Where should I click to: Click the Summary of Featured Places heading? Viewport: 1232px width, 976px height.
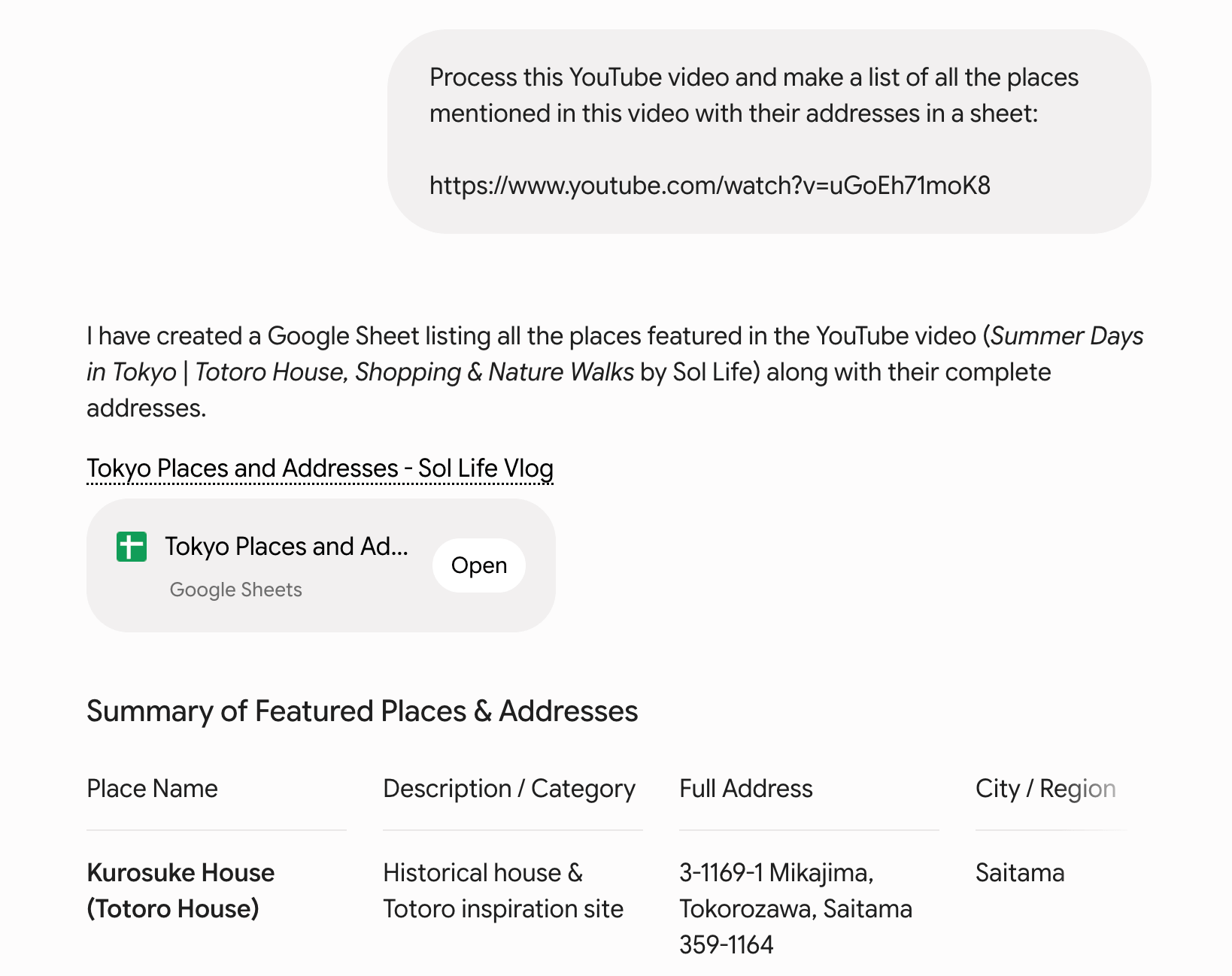pos(363,711)
